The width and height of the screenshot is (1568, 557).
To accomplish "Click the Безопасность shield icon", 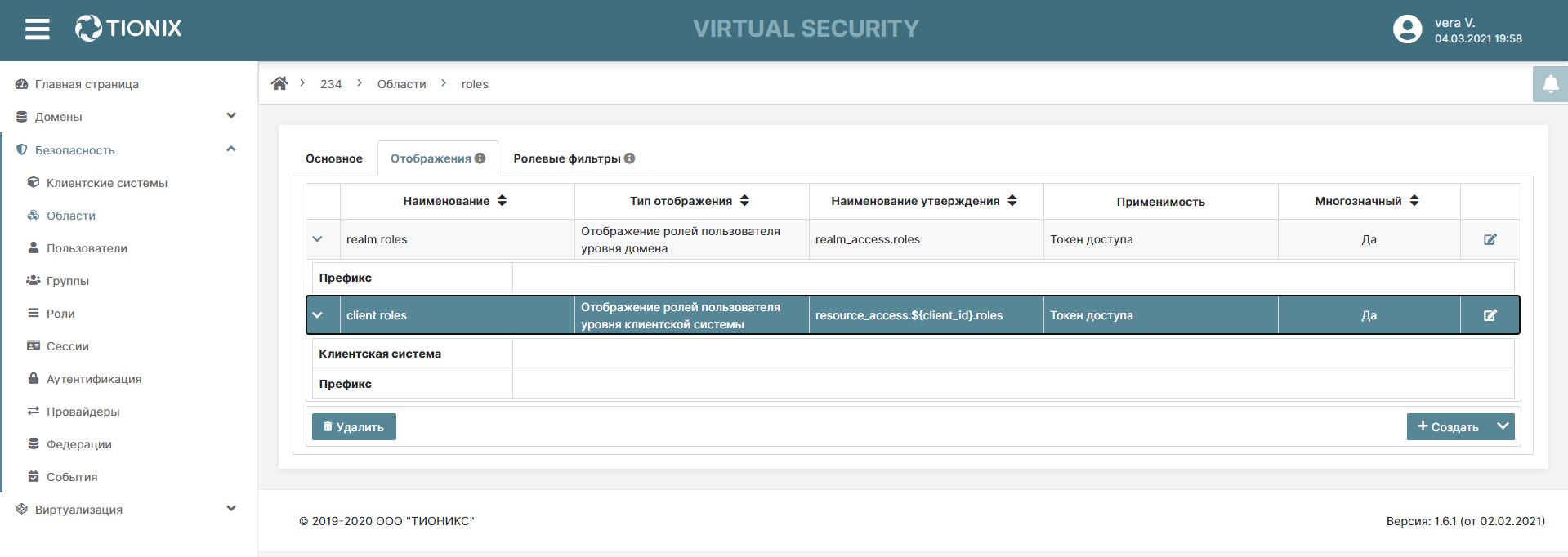I will [x=22, y=149].
